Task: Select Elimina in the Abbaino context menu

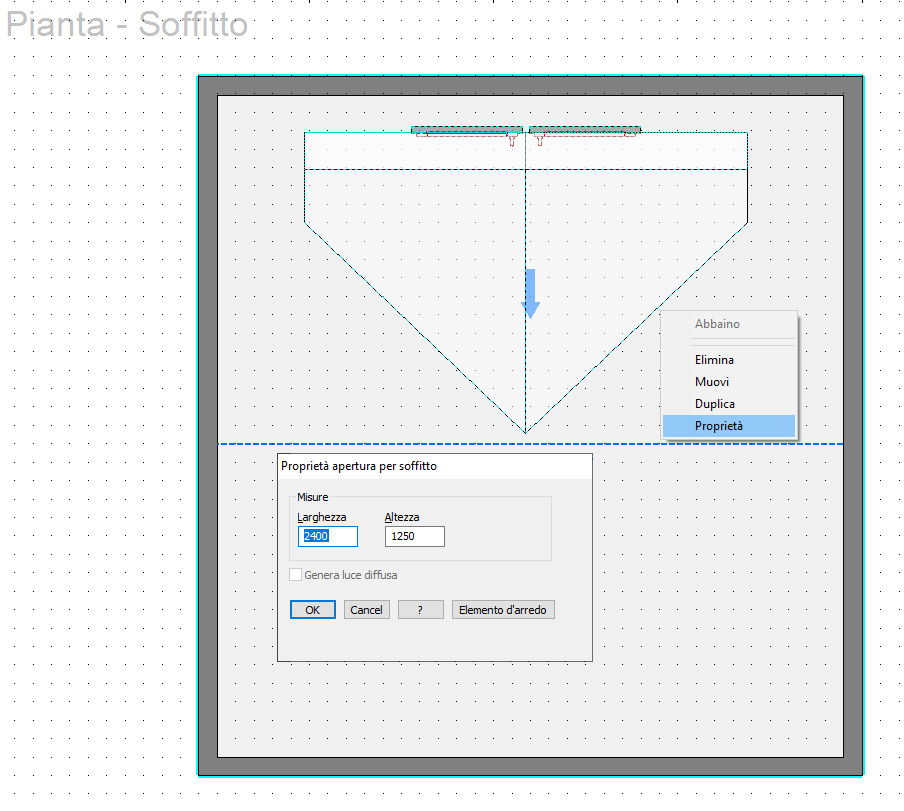Action: pos(729,360)
